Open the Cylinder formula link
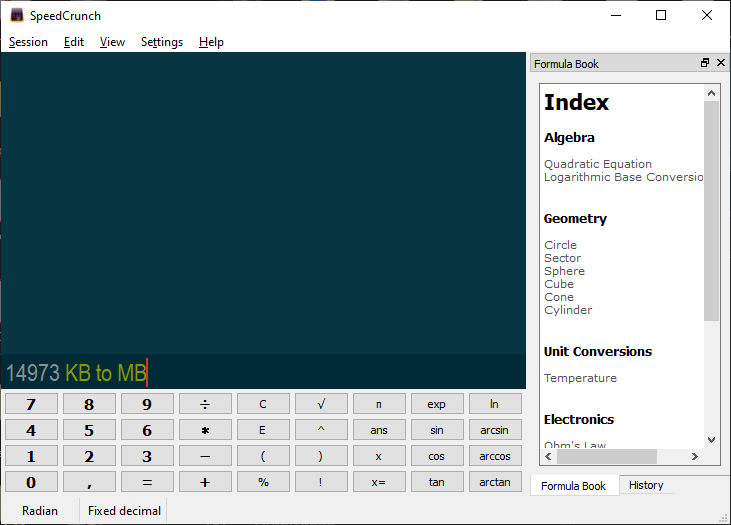The height and width of the screenshot is (525, 731). (568, 310)
